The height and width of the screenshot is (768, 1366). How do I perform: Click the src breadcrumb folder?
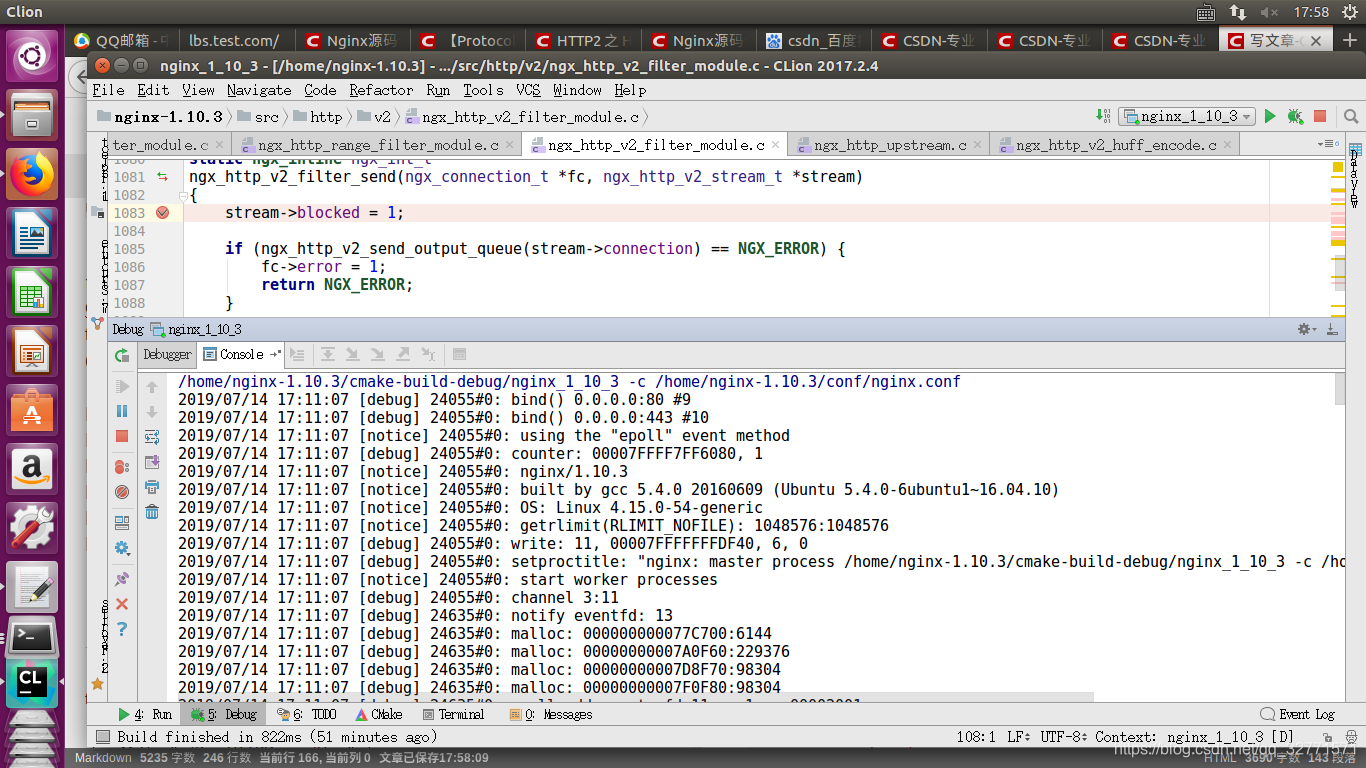pyautogui.click(x=259, y=117)
